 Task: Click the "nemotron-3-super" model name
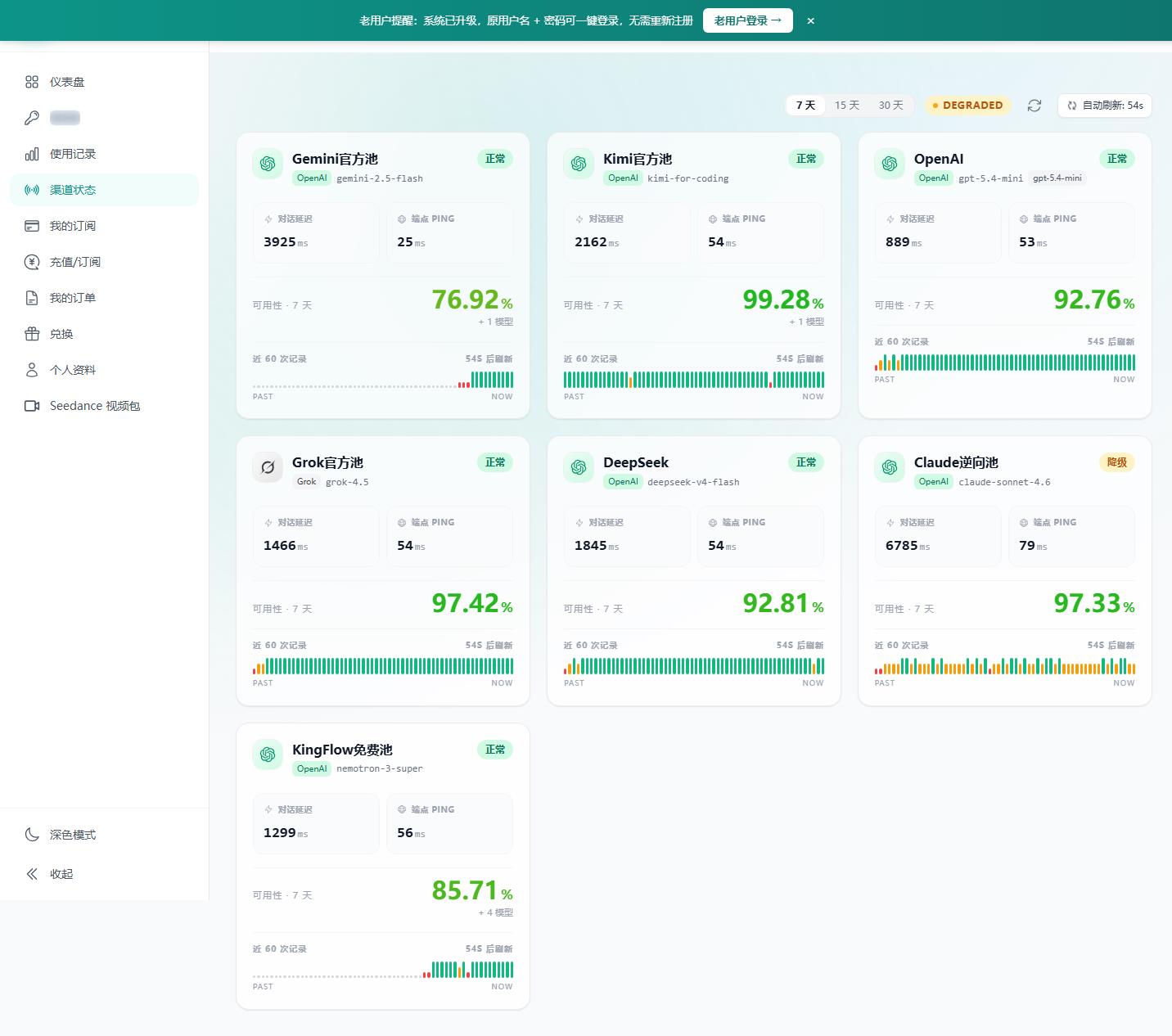click(380, 769)
